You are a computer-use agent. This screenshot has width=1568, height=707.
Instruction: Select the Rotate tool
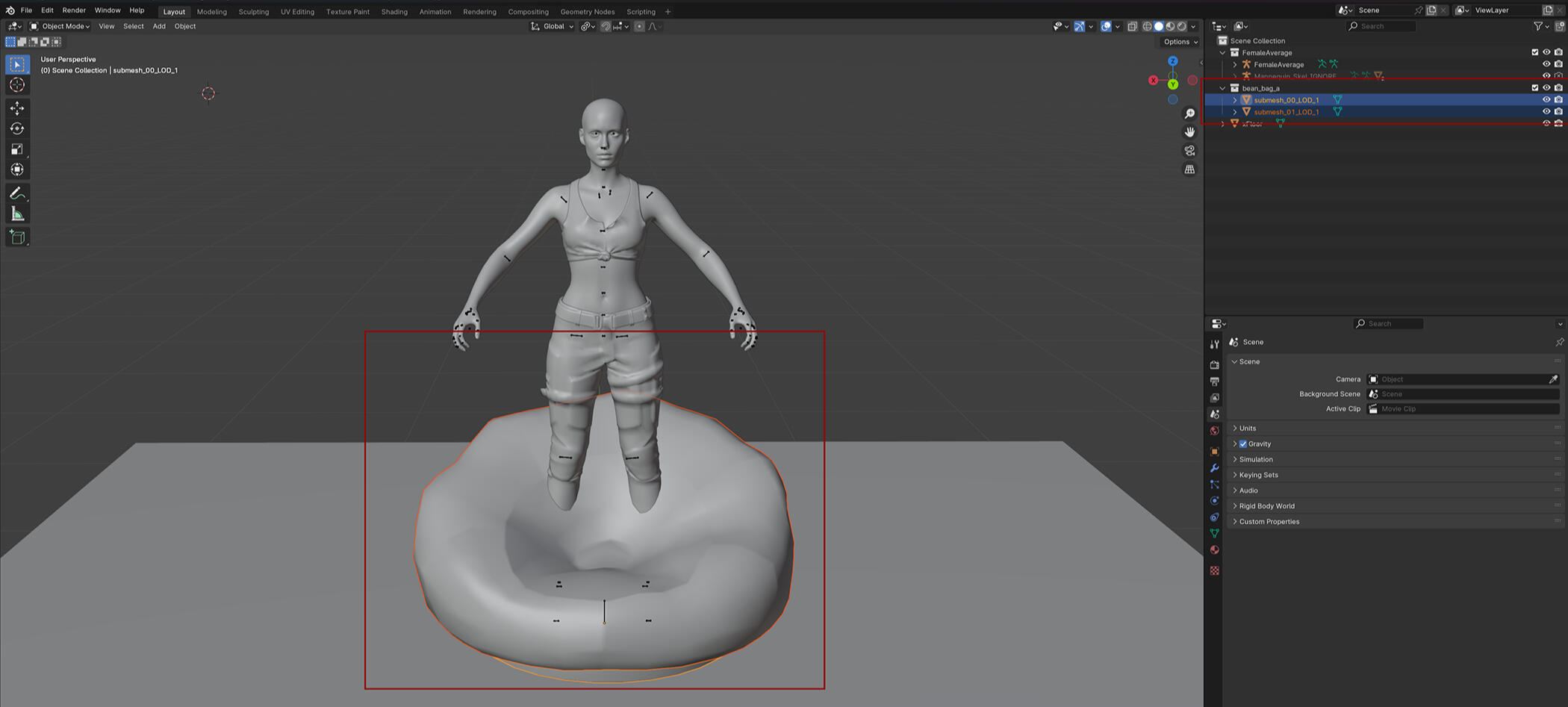click(17, 128)
